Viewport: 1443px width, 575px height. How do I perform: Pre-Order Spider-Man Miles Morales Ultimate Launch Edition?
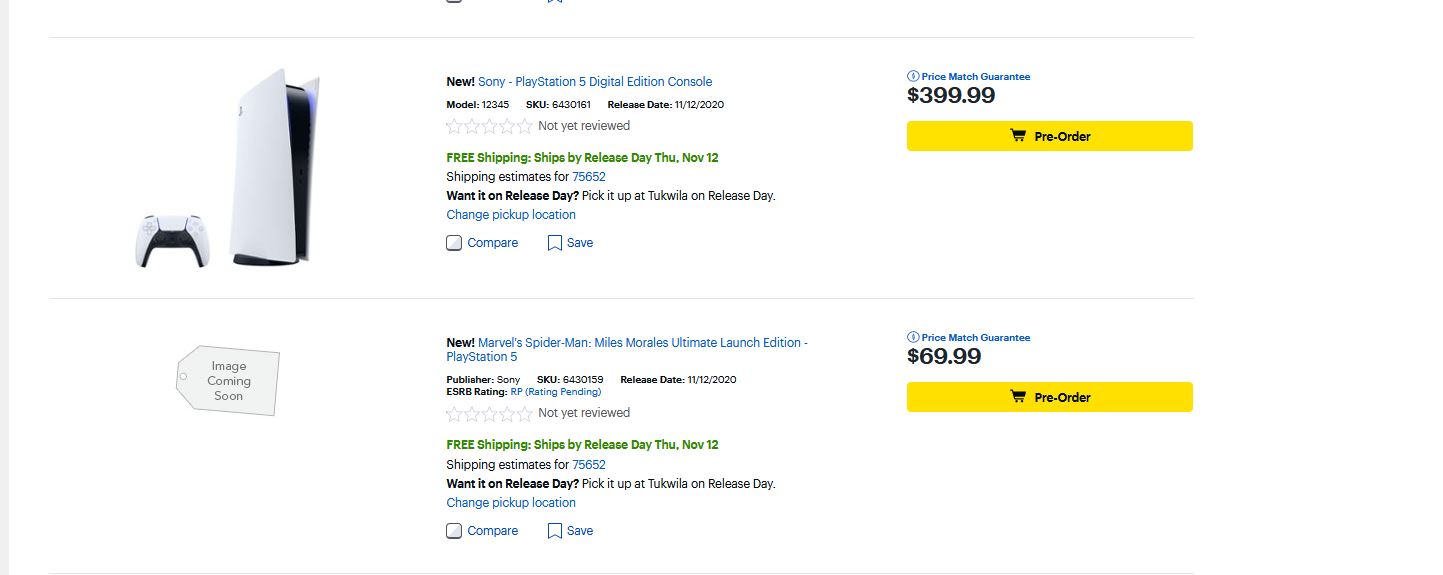click(x=1049, y=397)
